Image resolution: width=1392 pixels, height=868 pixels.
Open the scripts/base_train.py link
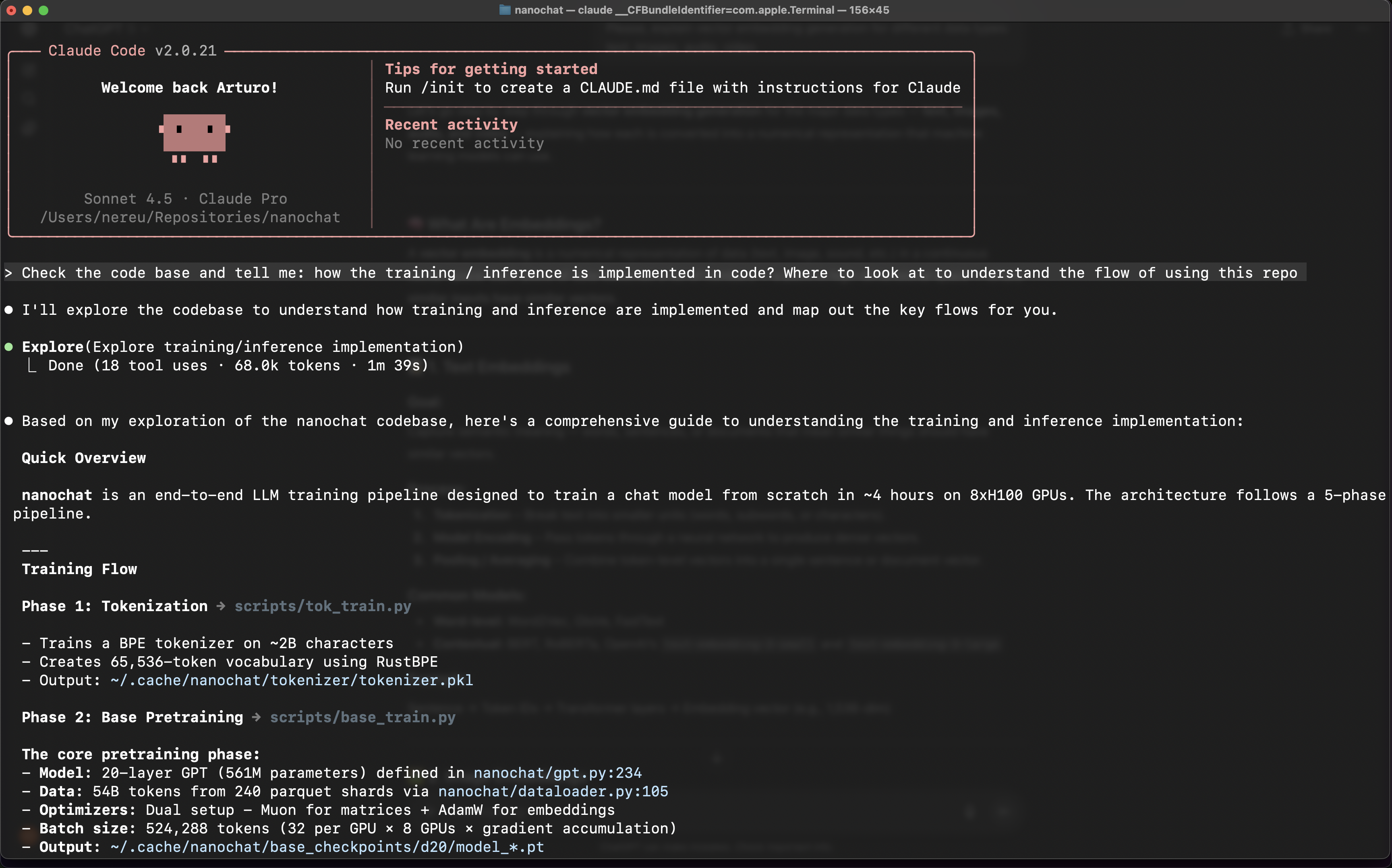coord(362,717)
